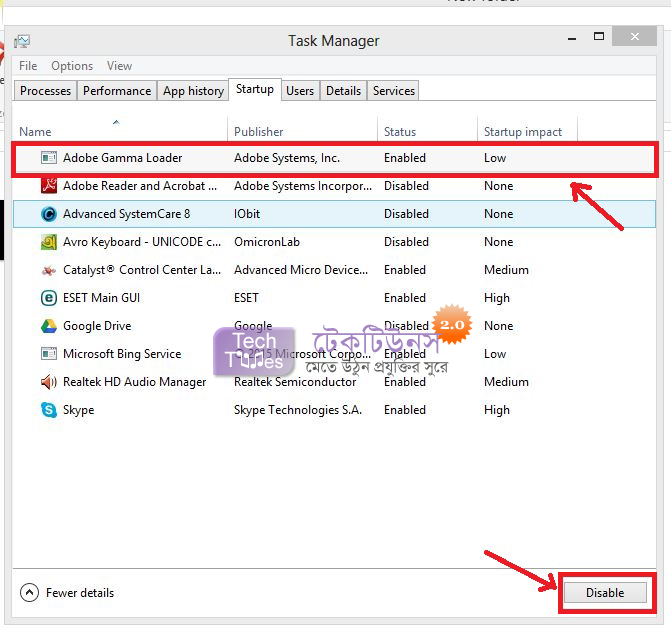Image resolution: width=671 pixels, height=631 pixels.
Task: Sort entries by the Status column
Action: tap(400, 132)
